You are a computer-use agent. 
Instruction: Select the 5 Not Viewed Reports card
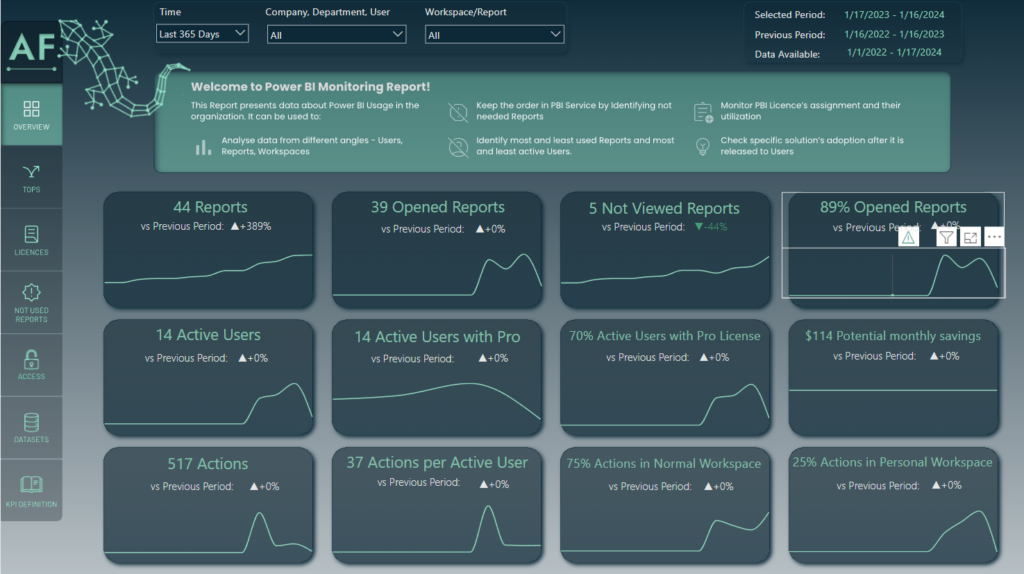tap(665, 249)
